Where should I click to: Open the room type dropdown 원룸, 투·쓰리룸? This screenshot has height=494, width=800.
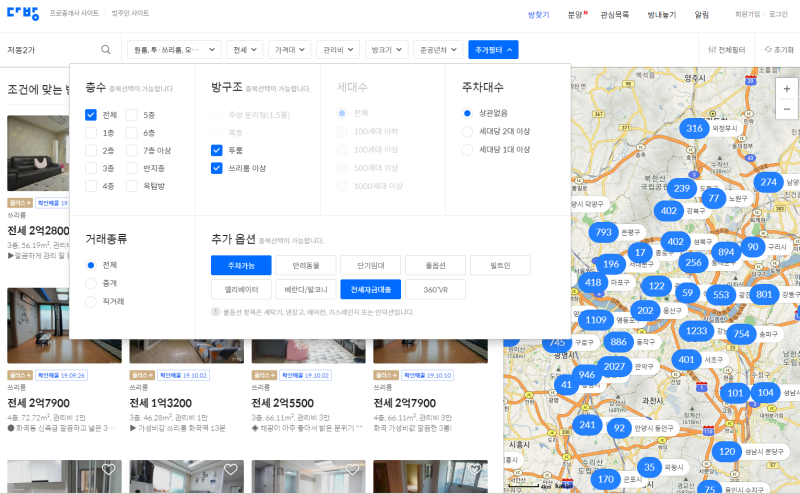pos(174,50)
